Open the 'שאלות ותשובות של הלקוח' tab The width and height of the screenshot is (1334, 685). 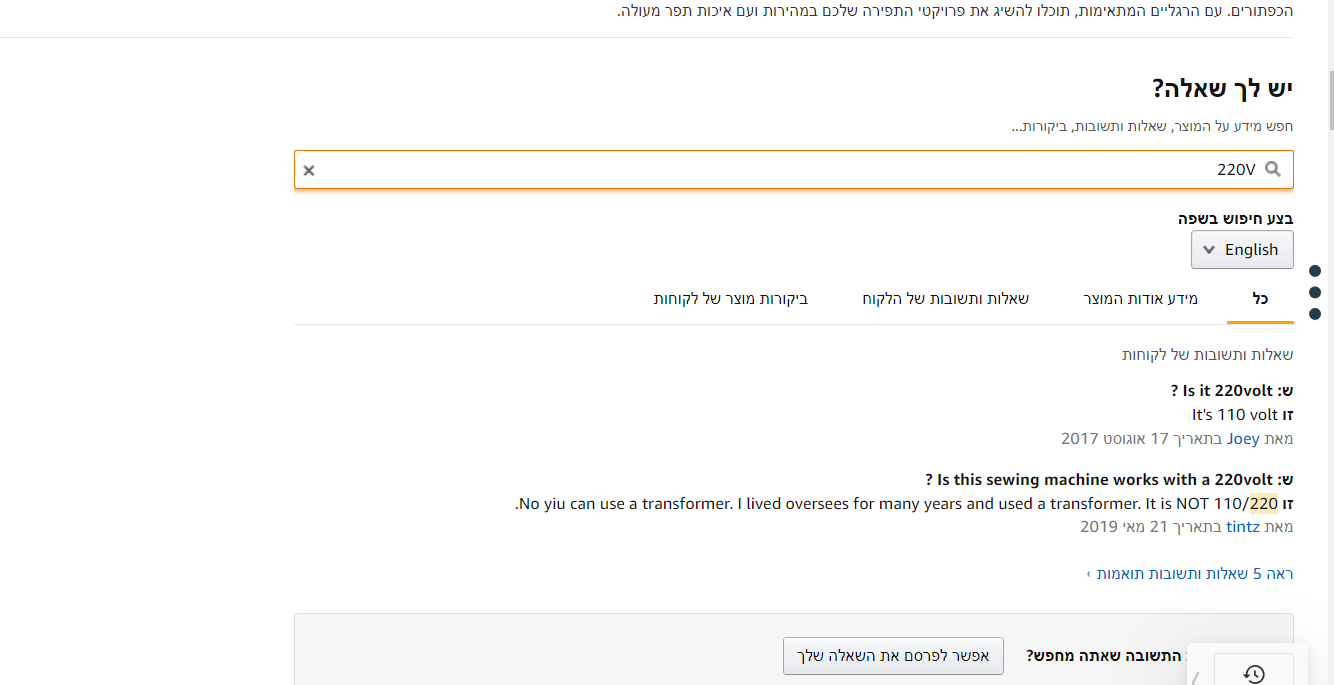[x=945, y=299]
